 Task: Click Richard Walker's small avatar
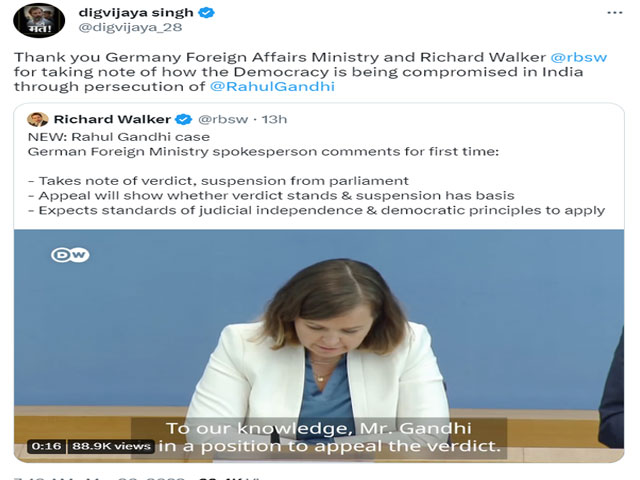pos(38,119)
